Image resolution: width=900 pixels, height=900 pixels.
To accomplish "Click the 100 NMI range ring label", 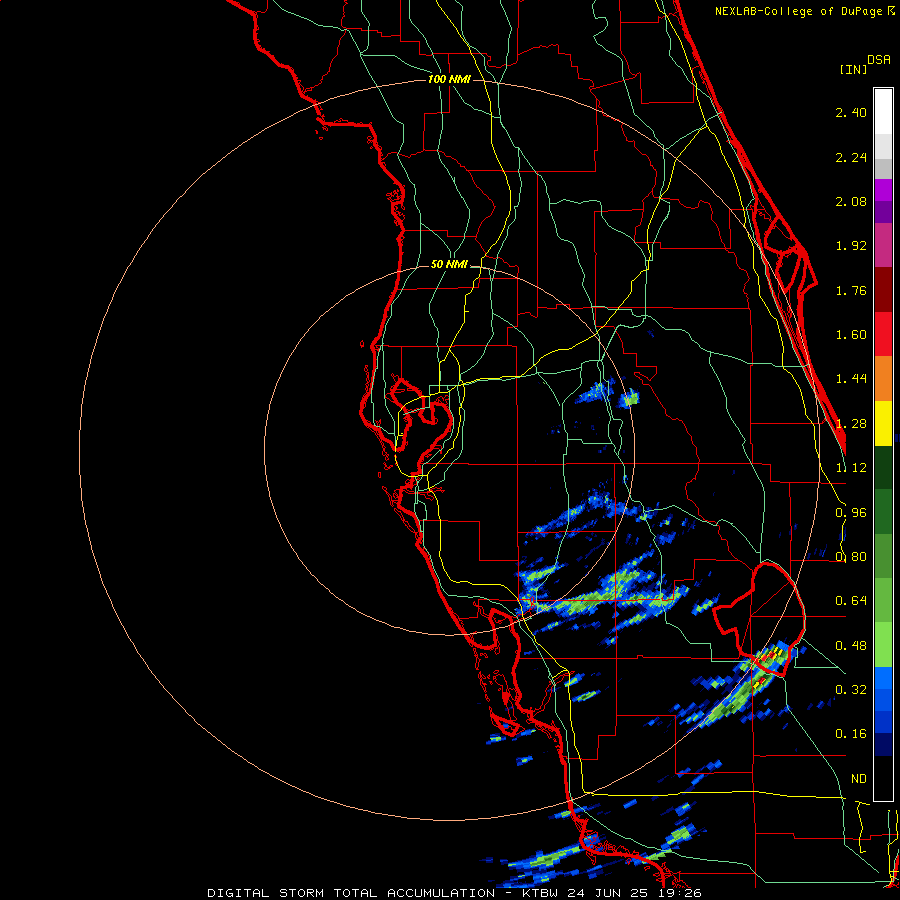I will click(x=449, y=79).
